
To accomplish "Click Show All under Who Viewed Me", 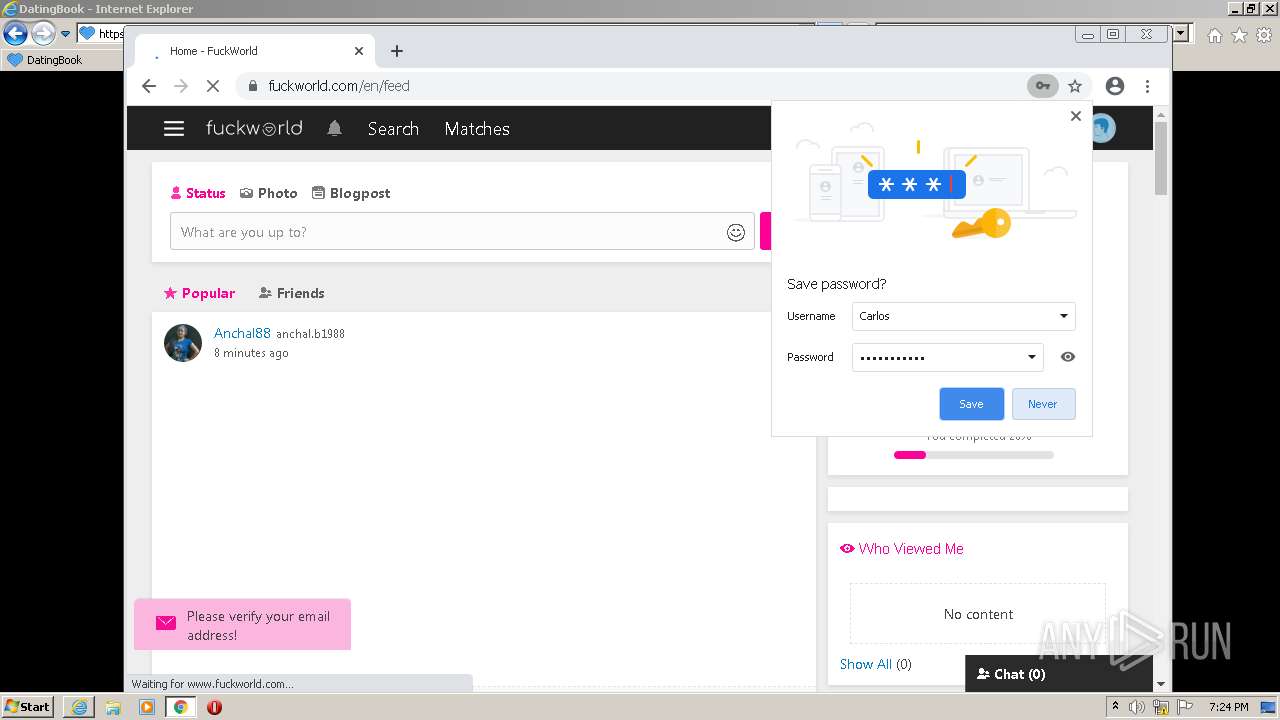I will [866, 664].
